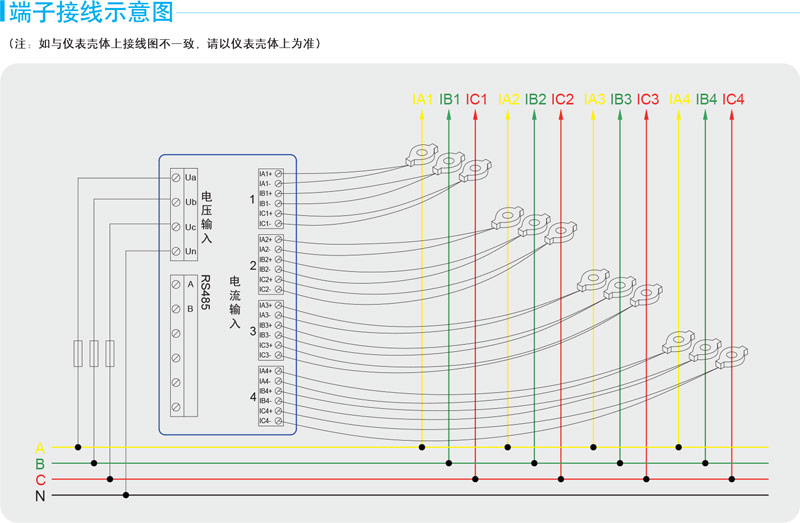This screenshot has width=800, height=523.
Task: Click the yellow IA1 label
Action: [x=422, y=100]
